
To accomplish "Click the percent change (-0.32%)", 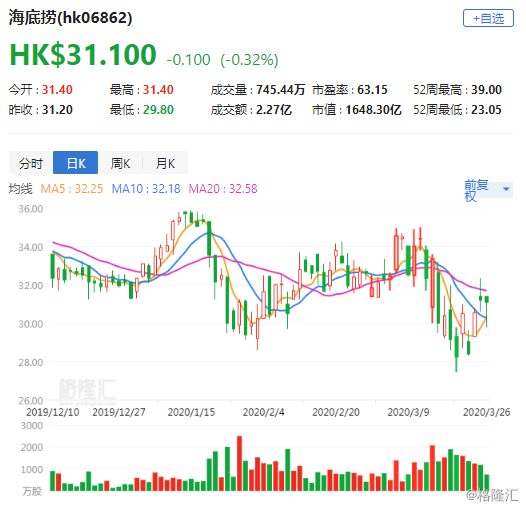I will (249, 60).
